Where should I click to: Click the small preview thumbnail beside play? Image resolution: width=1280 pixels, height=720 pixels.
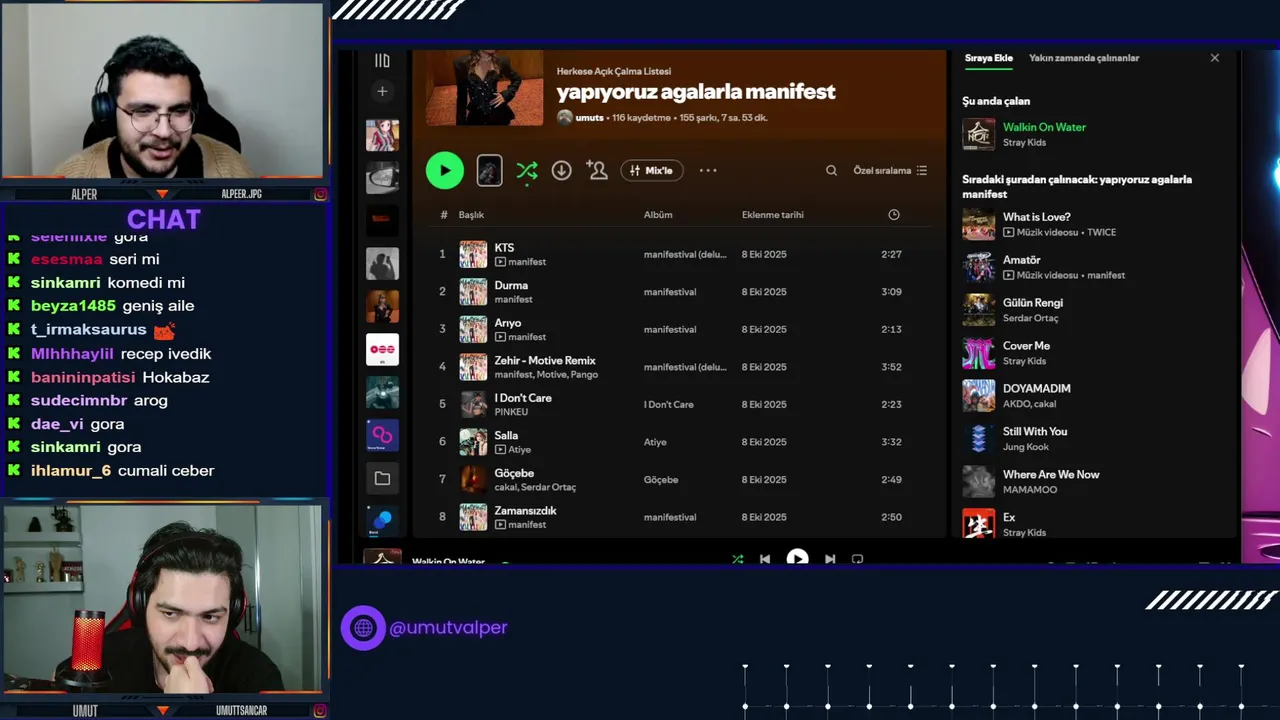click(x=489, y=170)
